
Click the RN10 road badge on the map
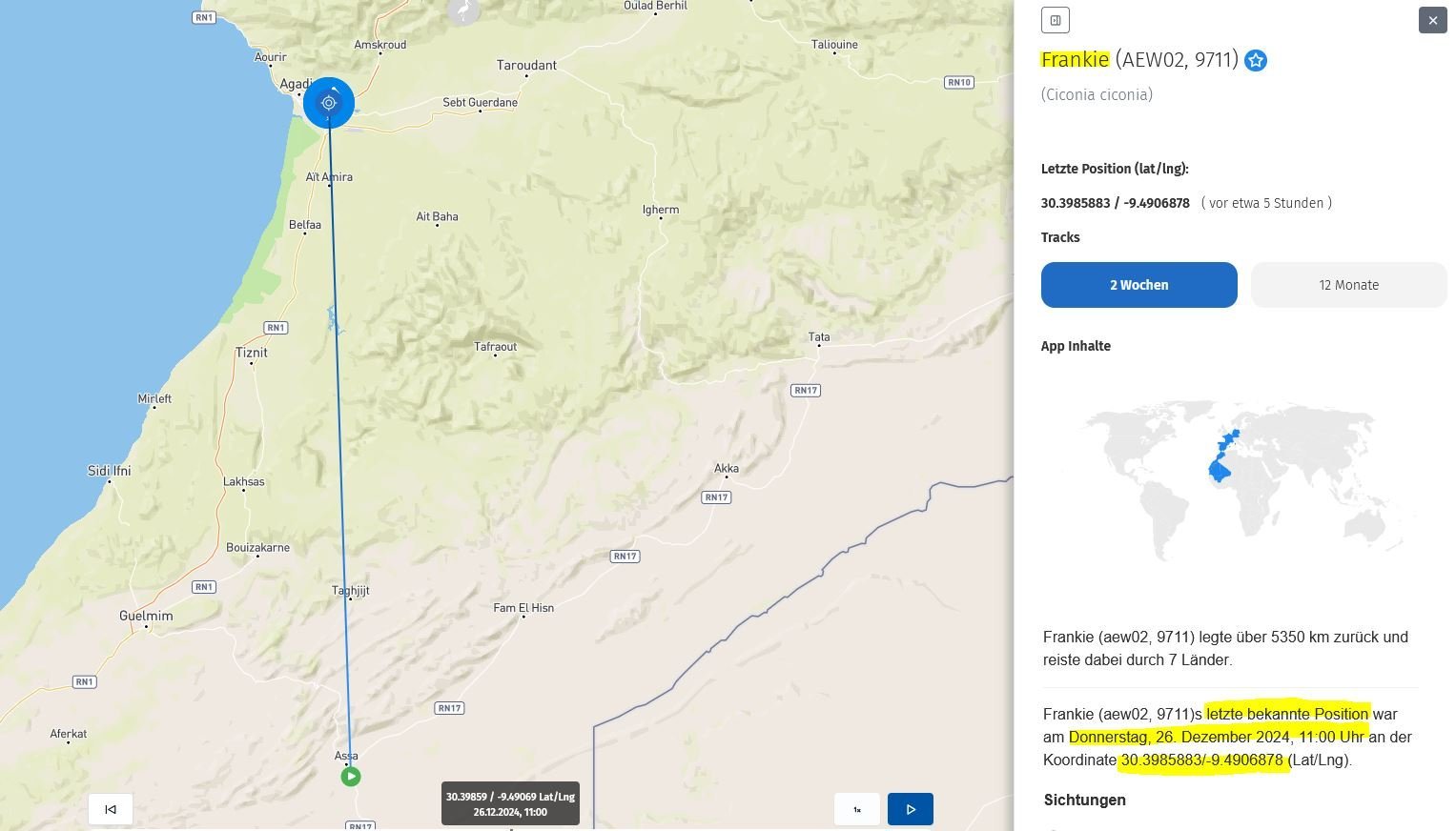click(x=958, y=82)
